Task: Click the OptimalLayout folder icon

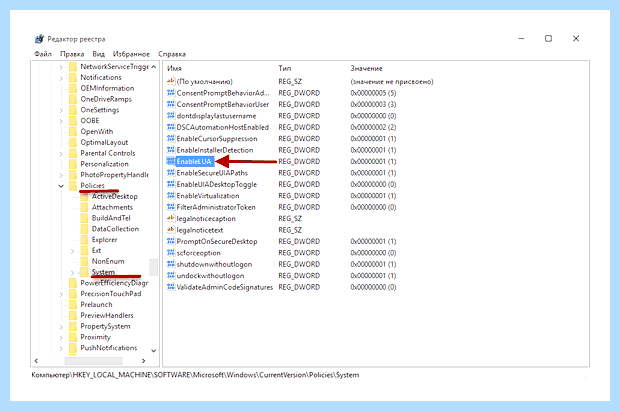Action: pyautogui.click(x=73, y=142)
